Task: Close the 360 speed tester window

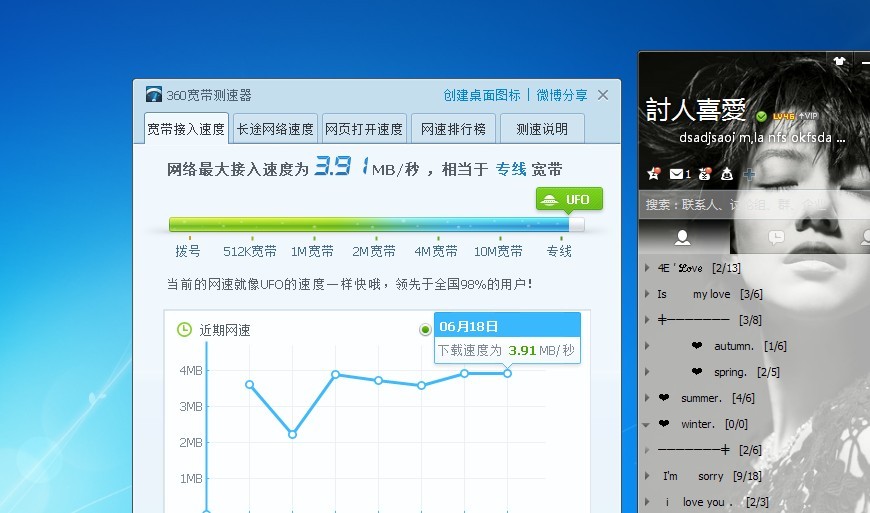Action: tap(603, 95)
